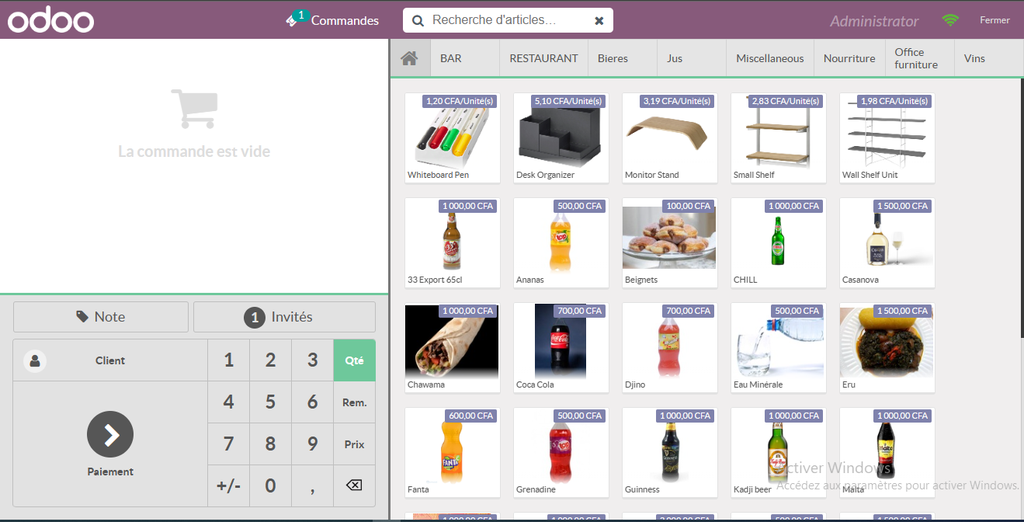The width and height of the screenshot is (1024, 522).
Task: Tap numpad key 9
Action: 312,444
